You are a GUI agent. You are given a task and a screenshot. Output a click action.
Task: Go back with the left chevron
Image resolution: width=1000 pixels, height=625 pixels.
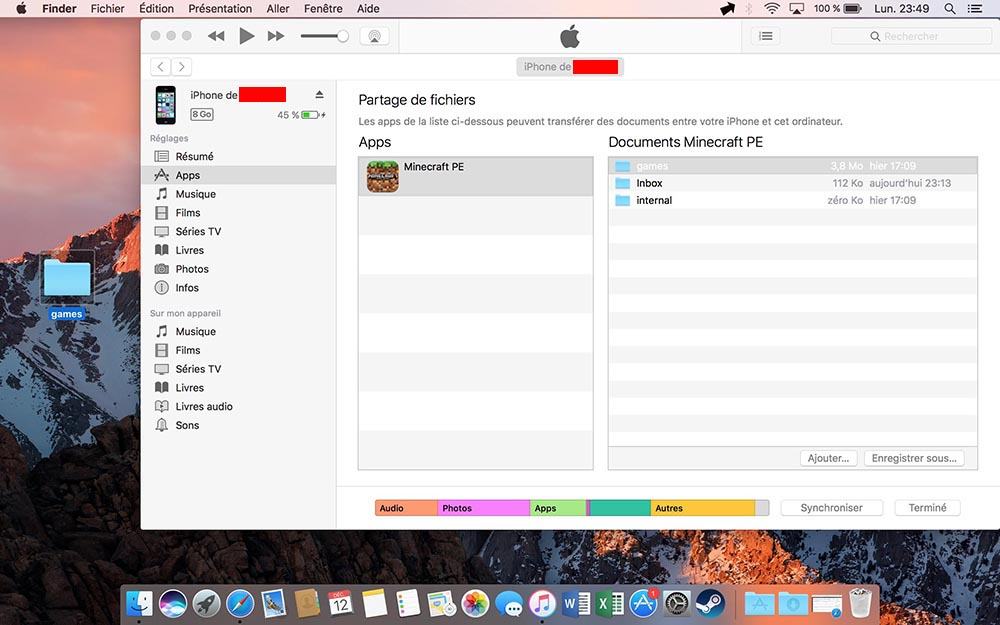coord(161,66)
